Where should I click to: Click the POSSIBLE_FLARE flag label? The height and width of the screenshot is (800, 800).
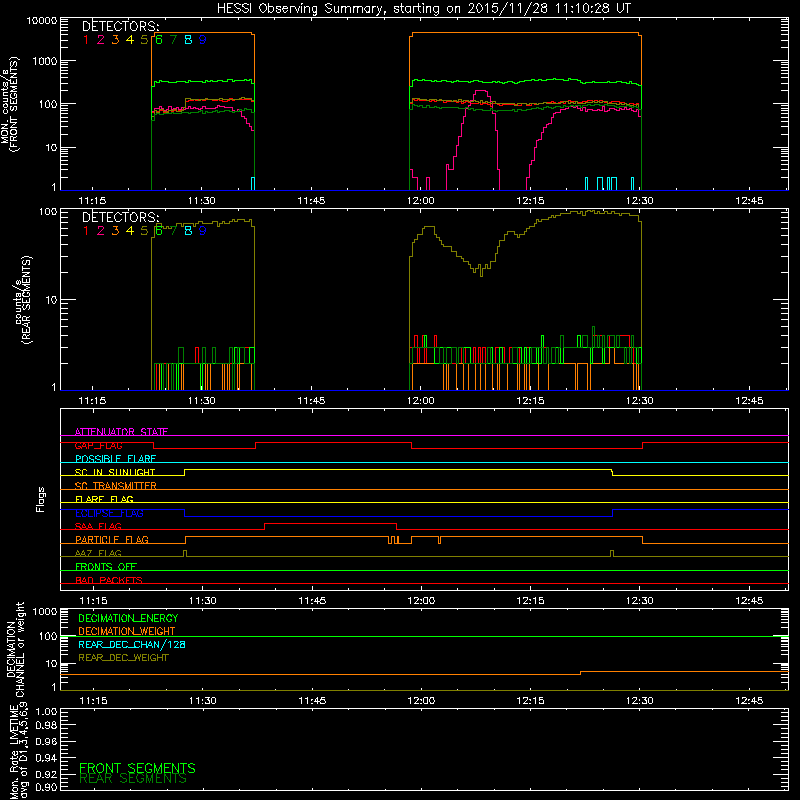115,459
